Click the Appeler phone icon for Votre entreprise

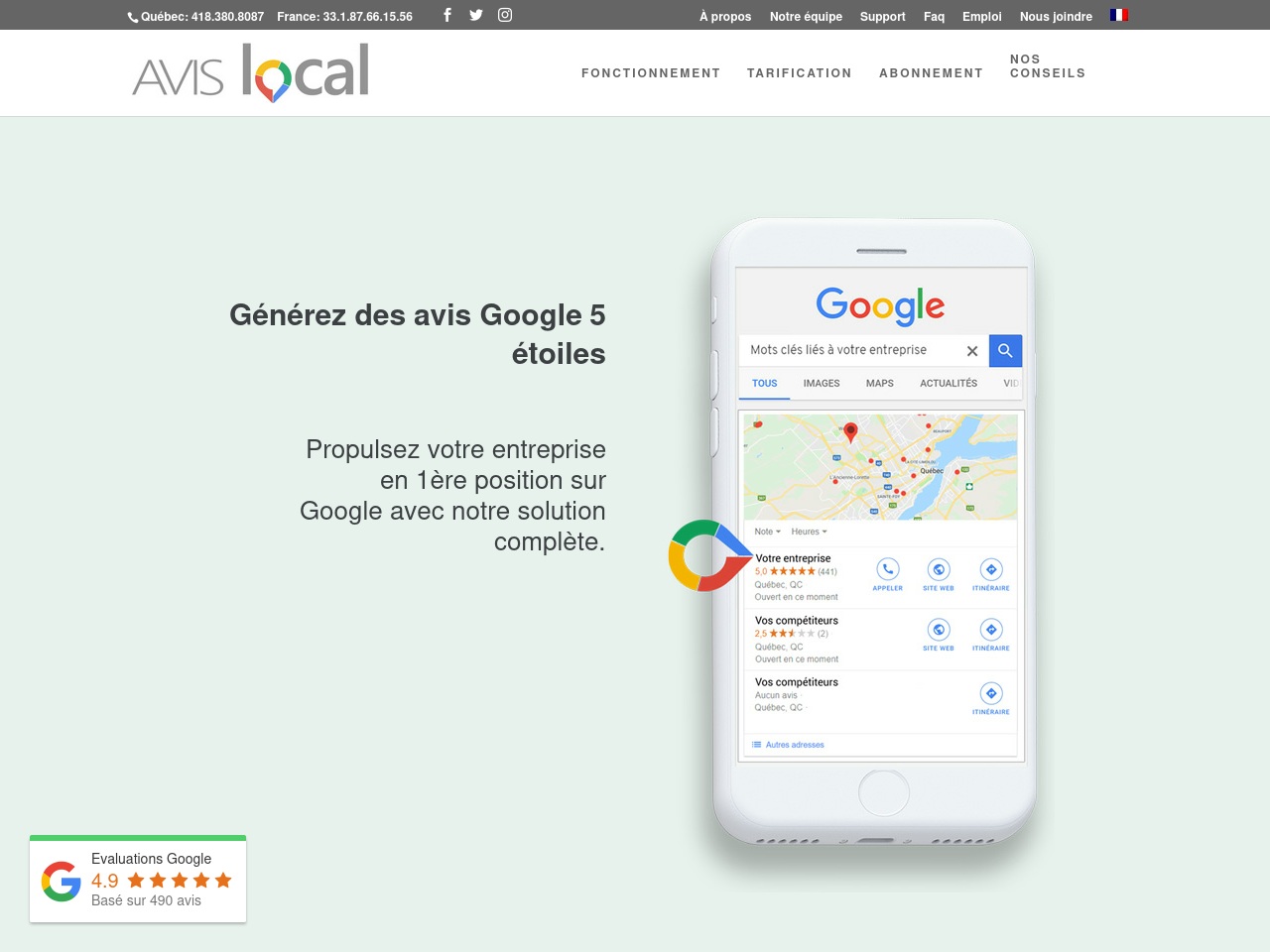point(887,569)
